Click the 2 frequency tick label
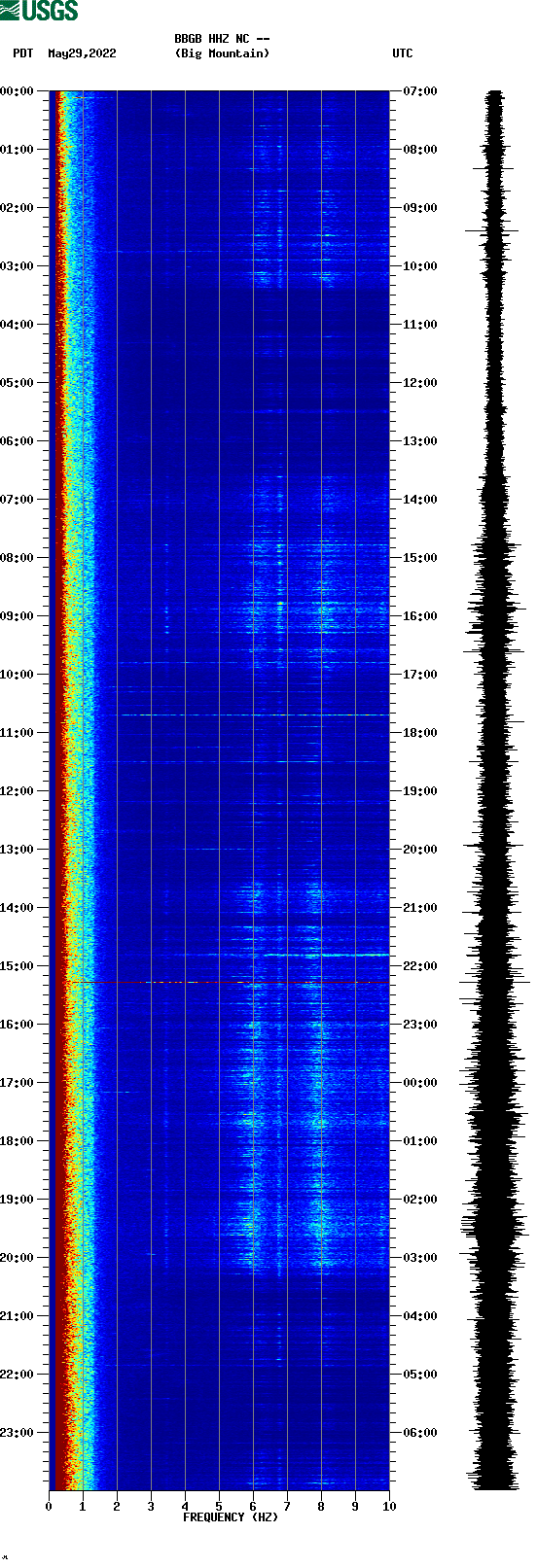The width and height of the screenshot is (537, 1568). click(117, 1507)
